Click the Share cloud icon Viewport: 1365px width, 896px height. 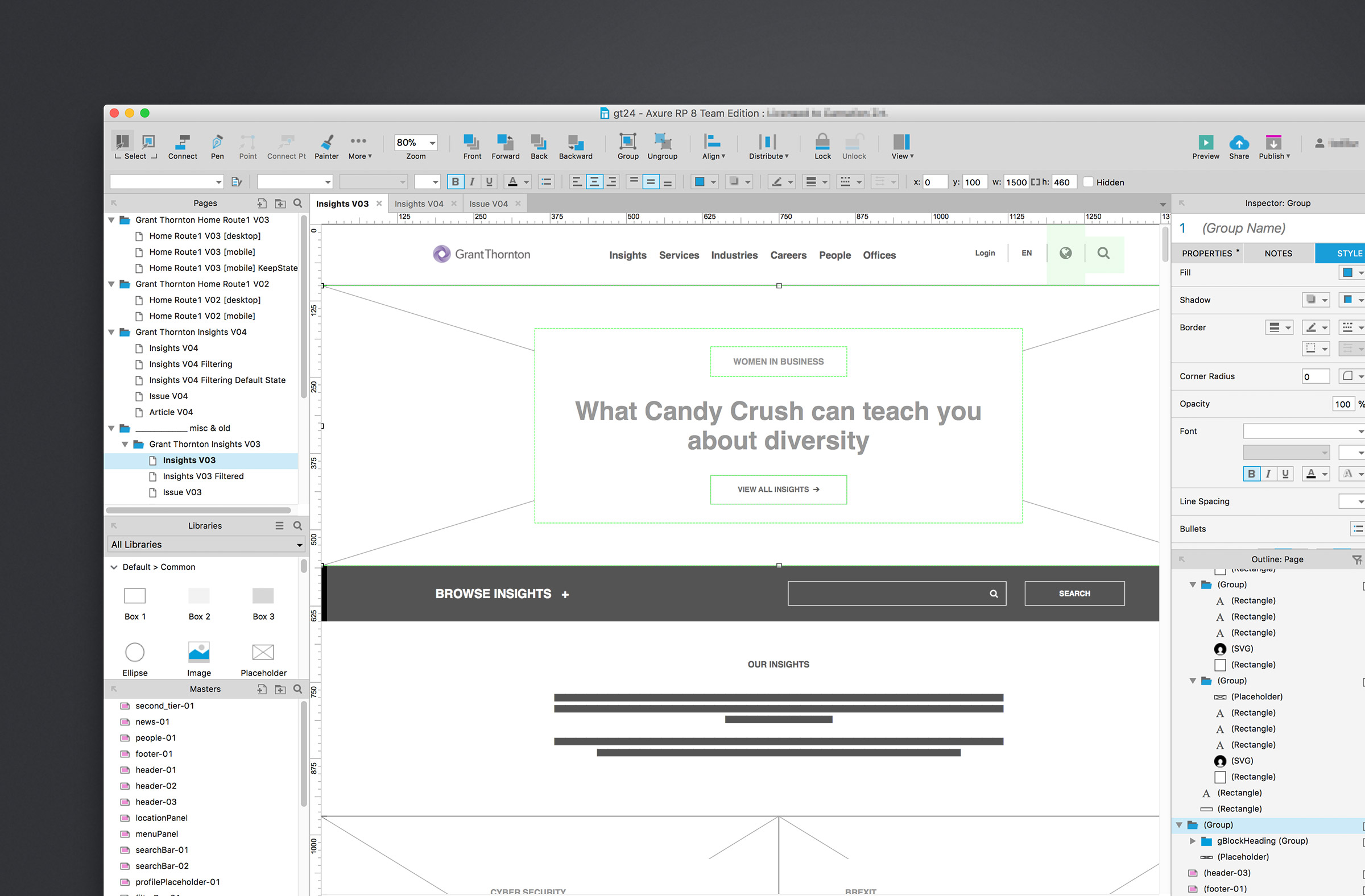pyautogui.click(x=1238, y=142)
